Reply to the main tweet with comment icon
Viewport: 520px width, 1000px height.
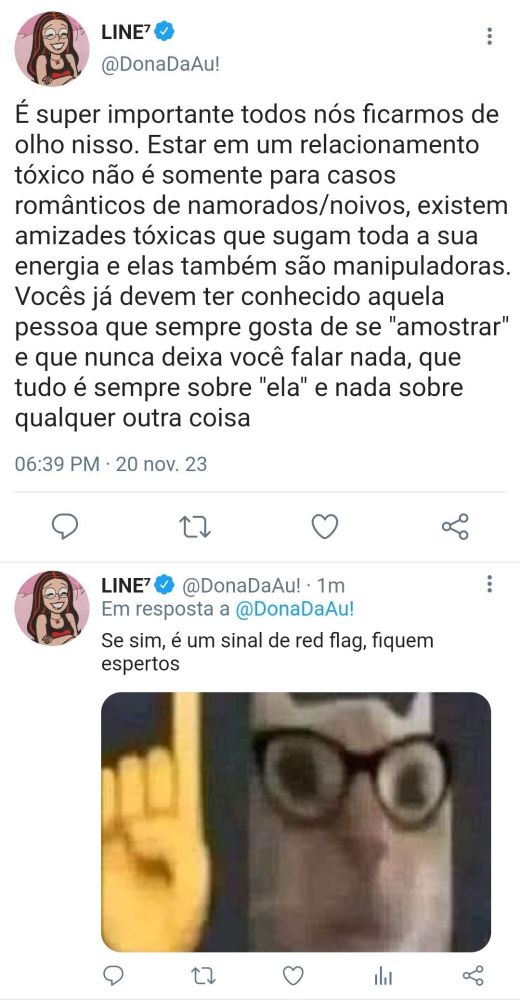click(65, 527)
